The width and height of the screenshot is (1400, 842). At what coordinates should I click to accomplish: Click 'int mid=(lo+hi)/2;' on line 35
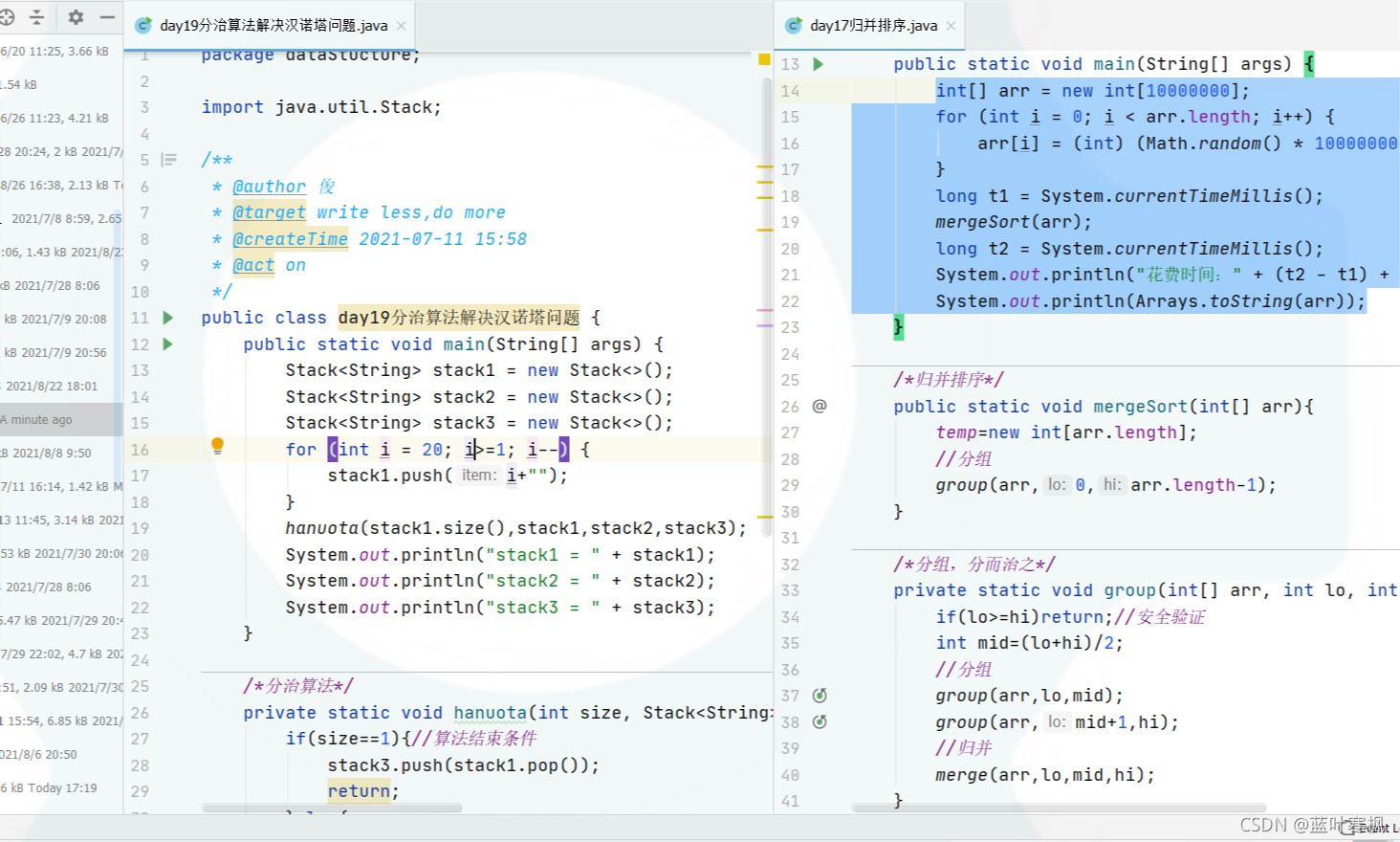pyautogui.click(x=1029, y=643)
